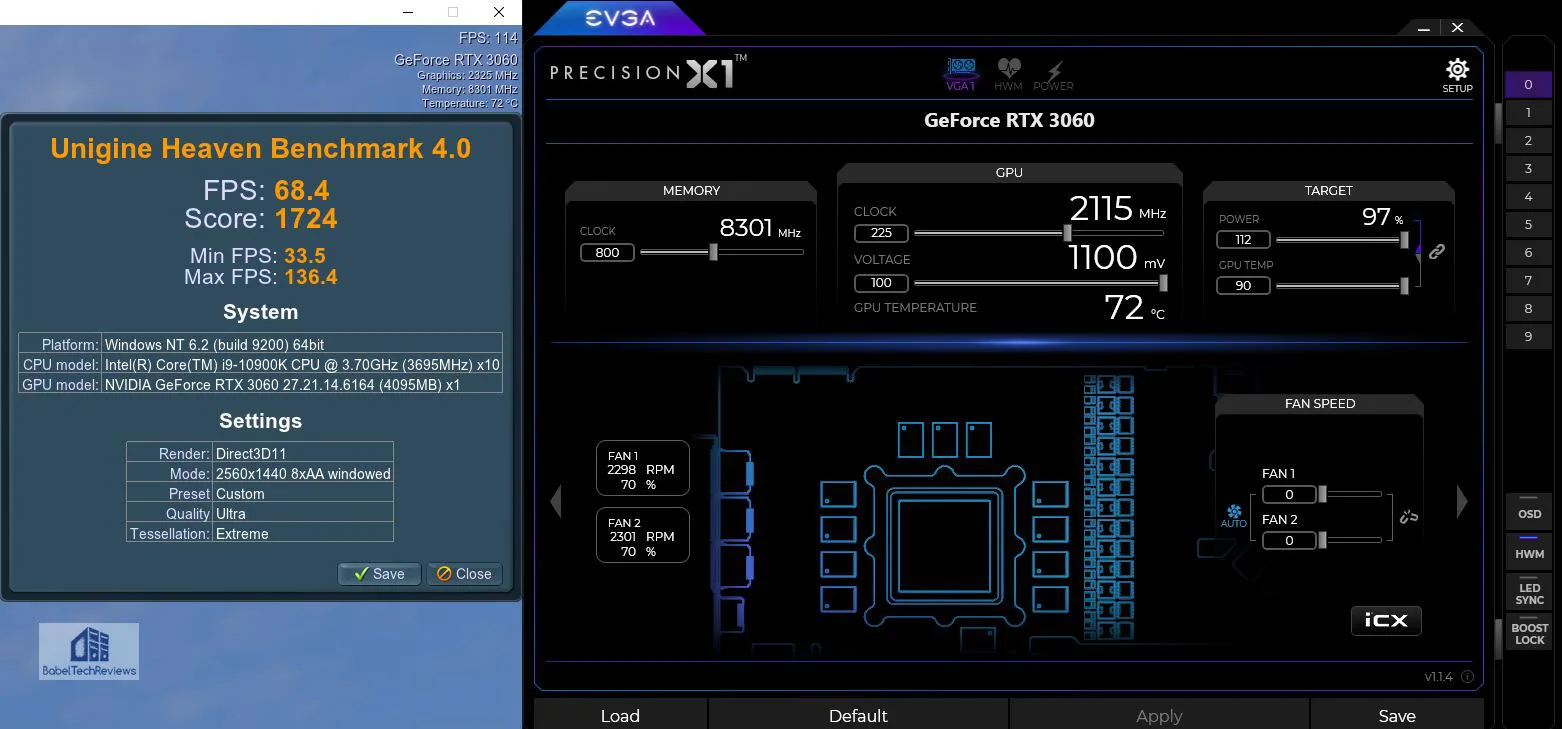Select profile slot 6
This screenshot has width=1562, height=729.
click(1528, 253)
